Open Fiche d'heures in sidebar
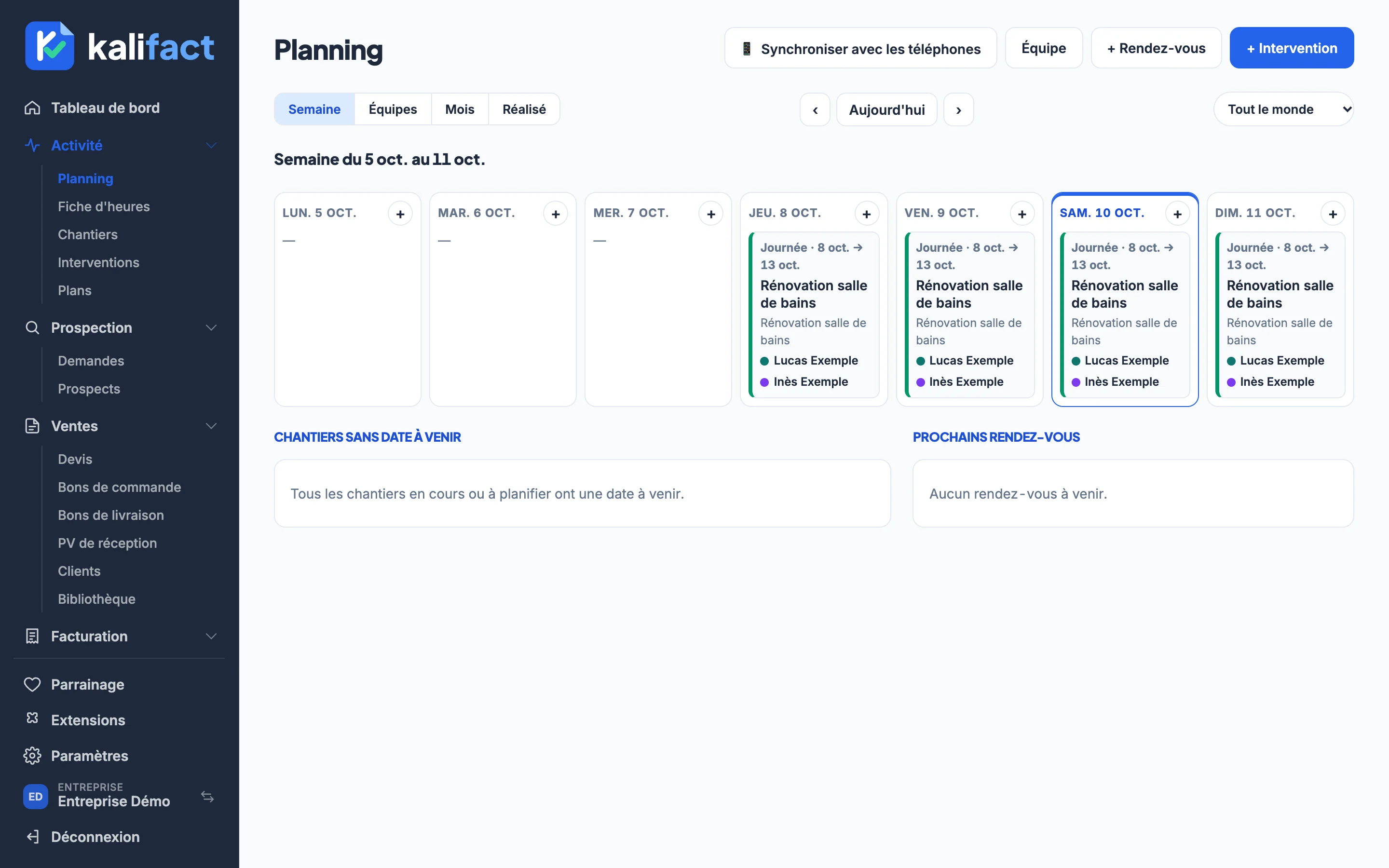This screenshot has width=1389, height=868. (104, 207)
